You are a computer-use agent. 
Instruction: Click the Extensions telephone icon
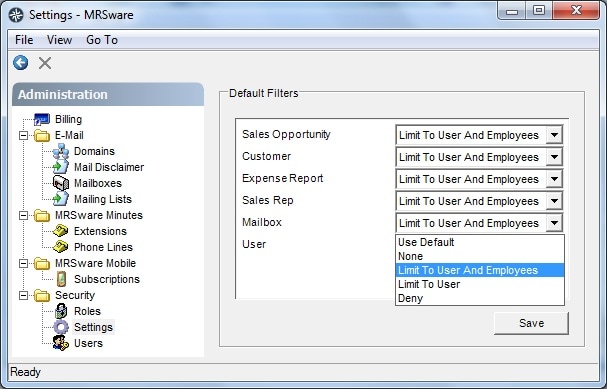[x=61, y=231]
